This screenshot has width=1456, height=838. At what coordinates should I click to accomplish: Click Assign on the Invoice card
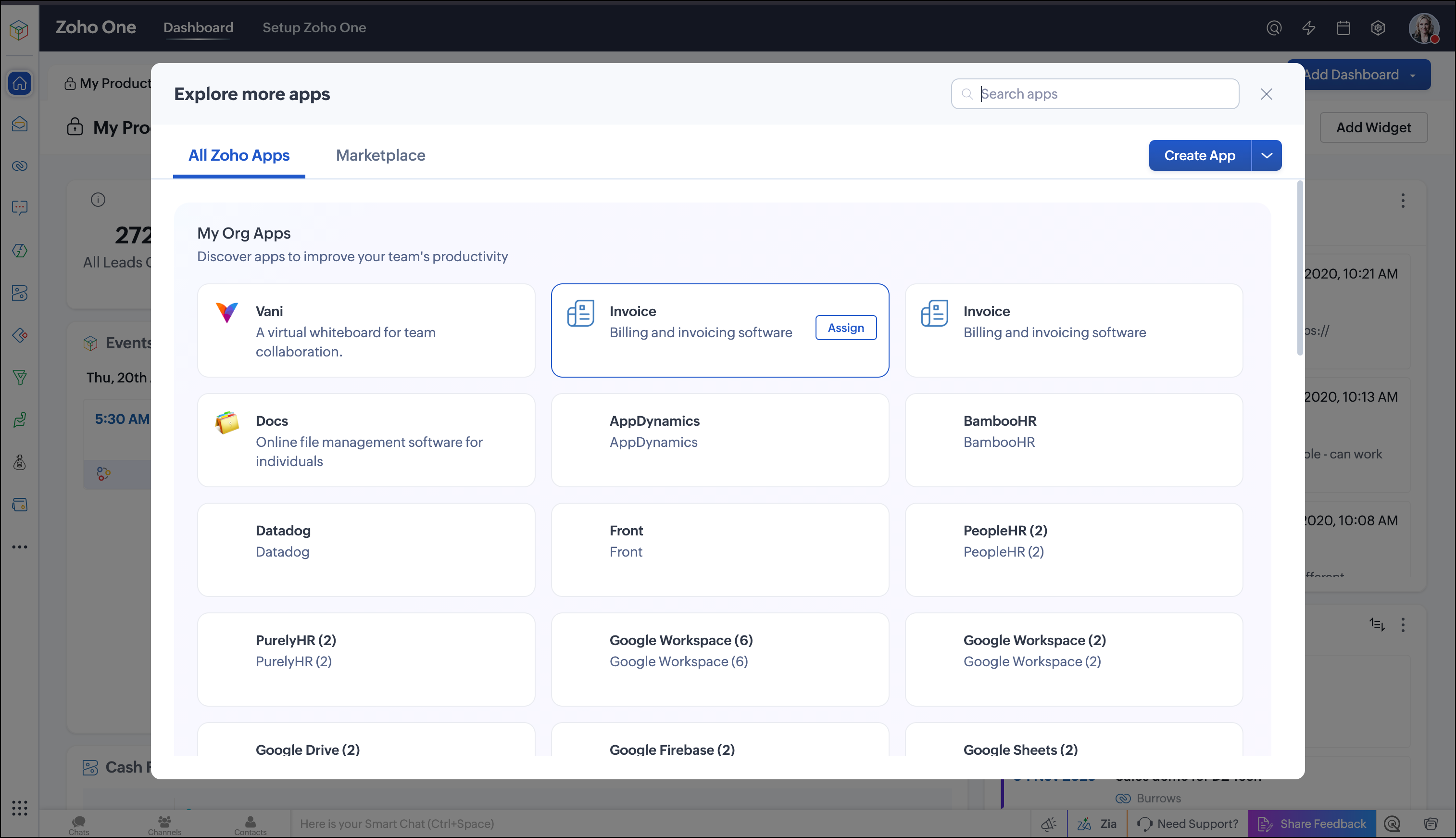click(846, 328)
